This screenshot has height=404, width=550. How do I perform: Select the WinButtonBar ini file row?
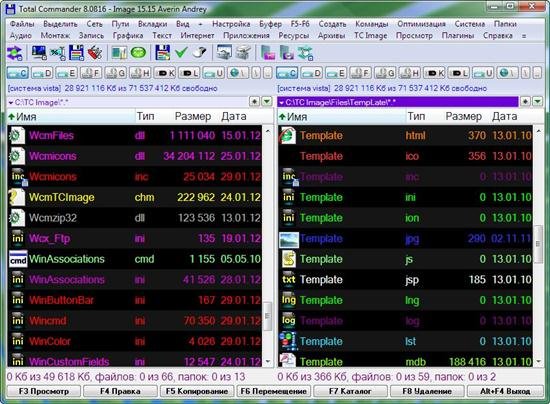[135, 300]
